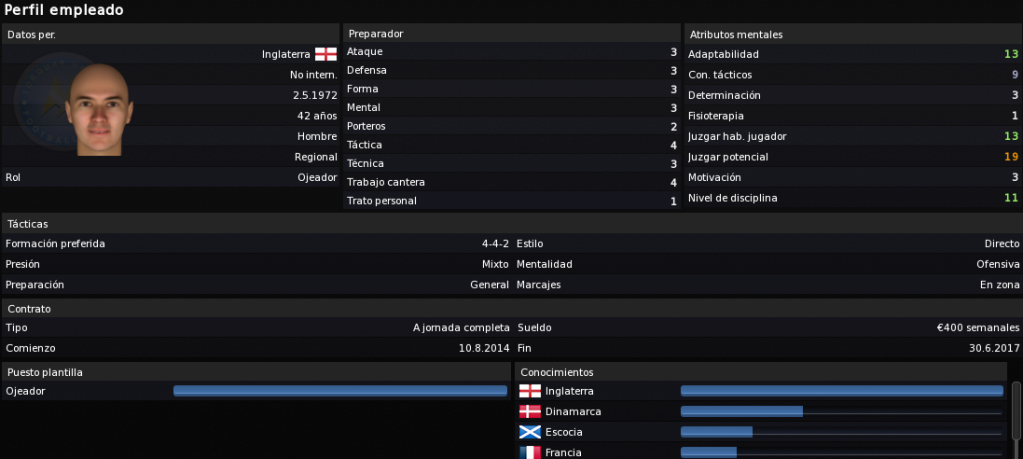This screenshot has height=459, width=1023.
Task: Click the Trabajo cantera rating row
Action: click(512, 182)
